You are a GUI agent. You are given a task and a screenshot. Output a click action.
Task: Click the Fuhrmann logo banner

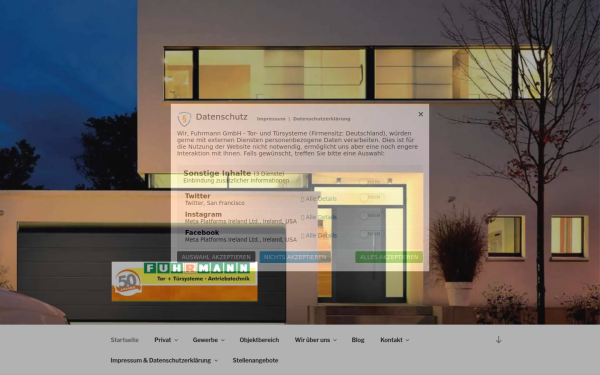click(x=184, y=281)
